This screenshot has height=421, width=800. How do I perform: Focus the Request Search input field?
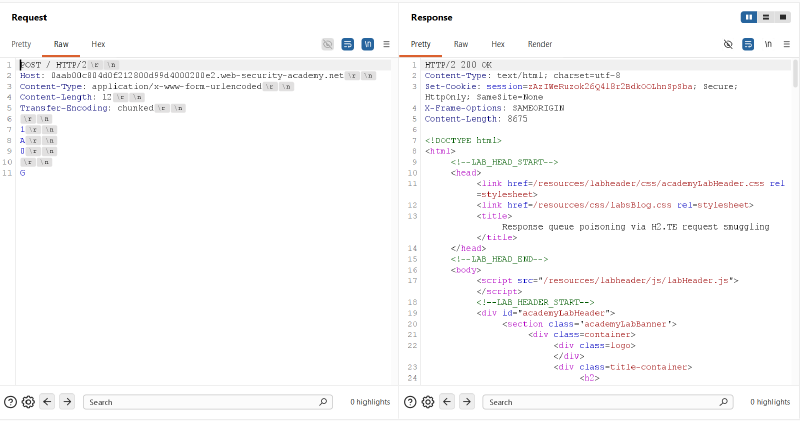pos(208,402)
